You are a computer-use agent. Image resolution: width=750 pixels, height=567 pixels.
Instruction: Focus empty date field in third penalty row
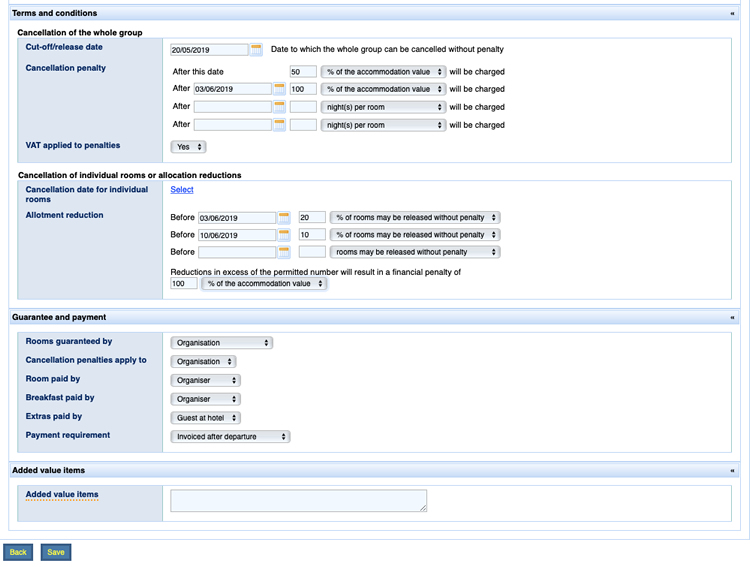(232, 107)
